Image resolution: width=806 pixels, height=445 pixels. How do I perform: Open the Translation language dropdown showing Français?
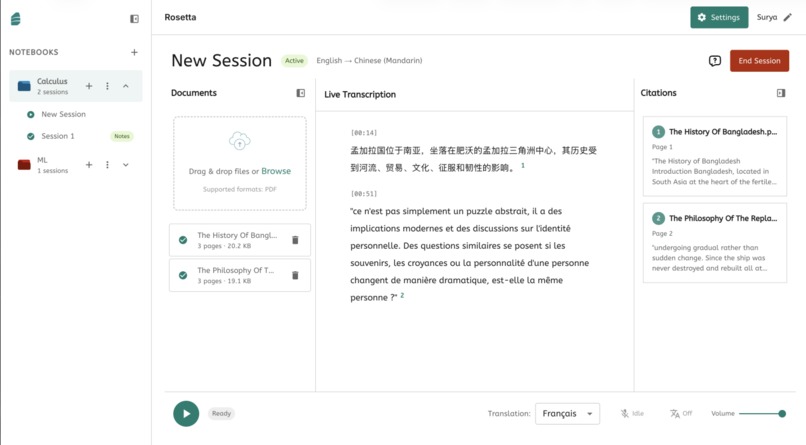point(567,414)
